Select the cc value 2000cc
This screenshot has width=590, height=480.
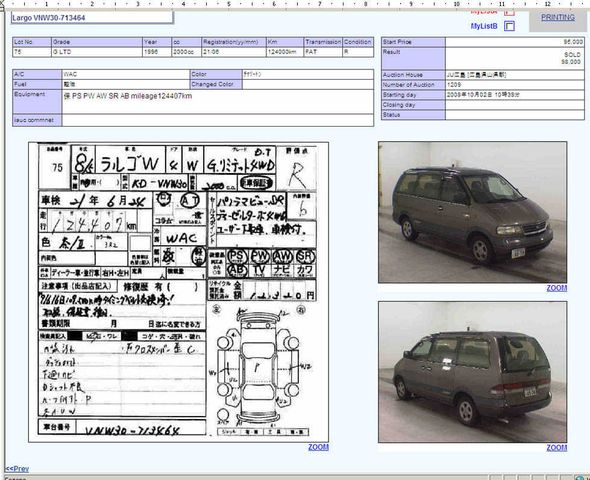183,52
